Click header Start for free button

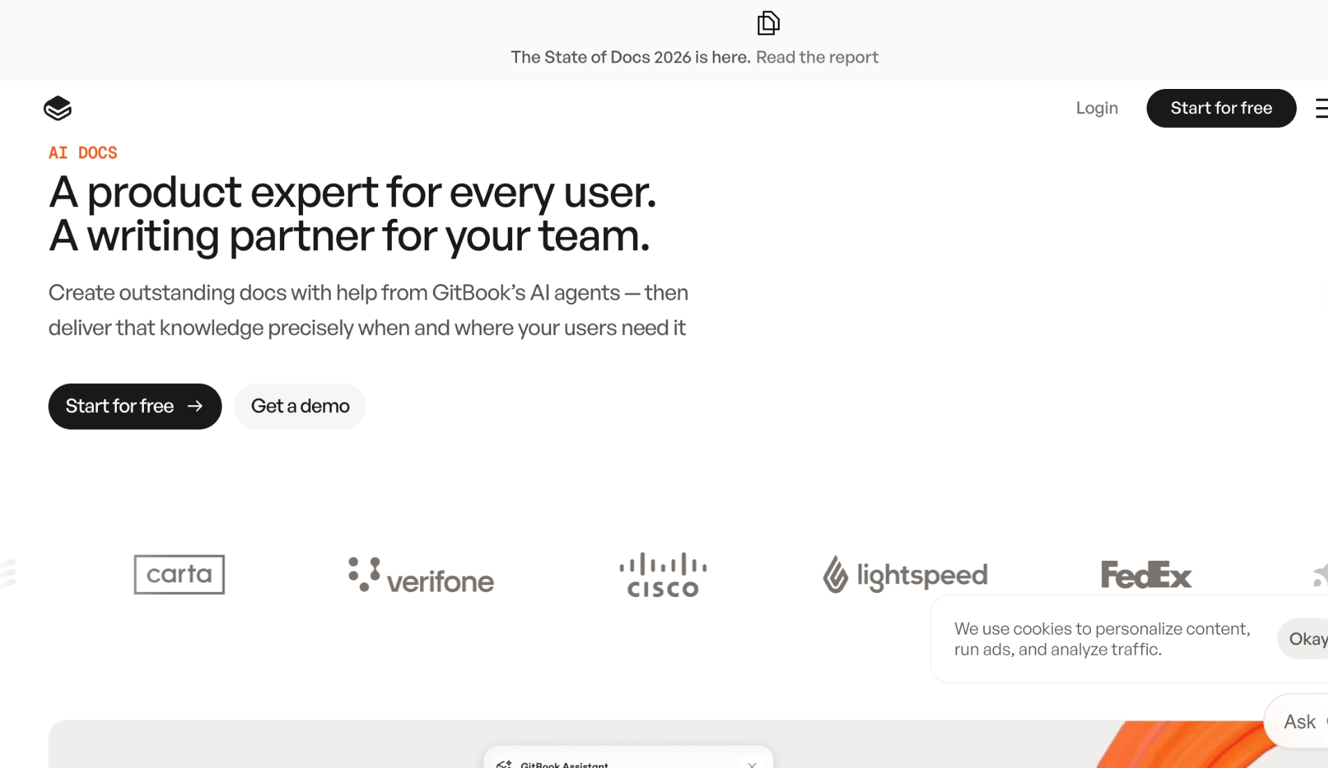(x=1221, y=108)
